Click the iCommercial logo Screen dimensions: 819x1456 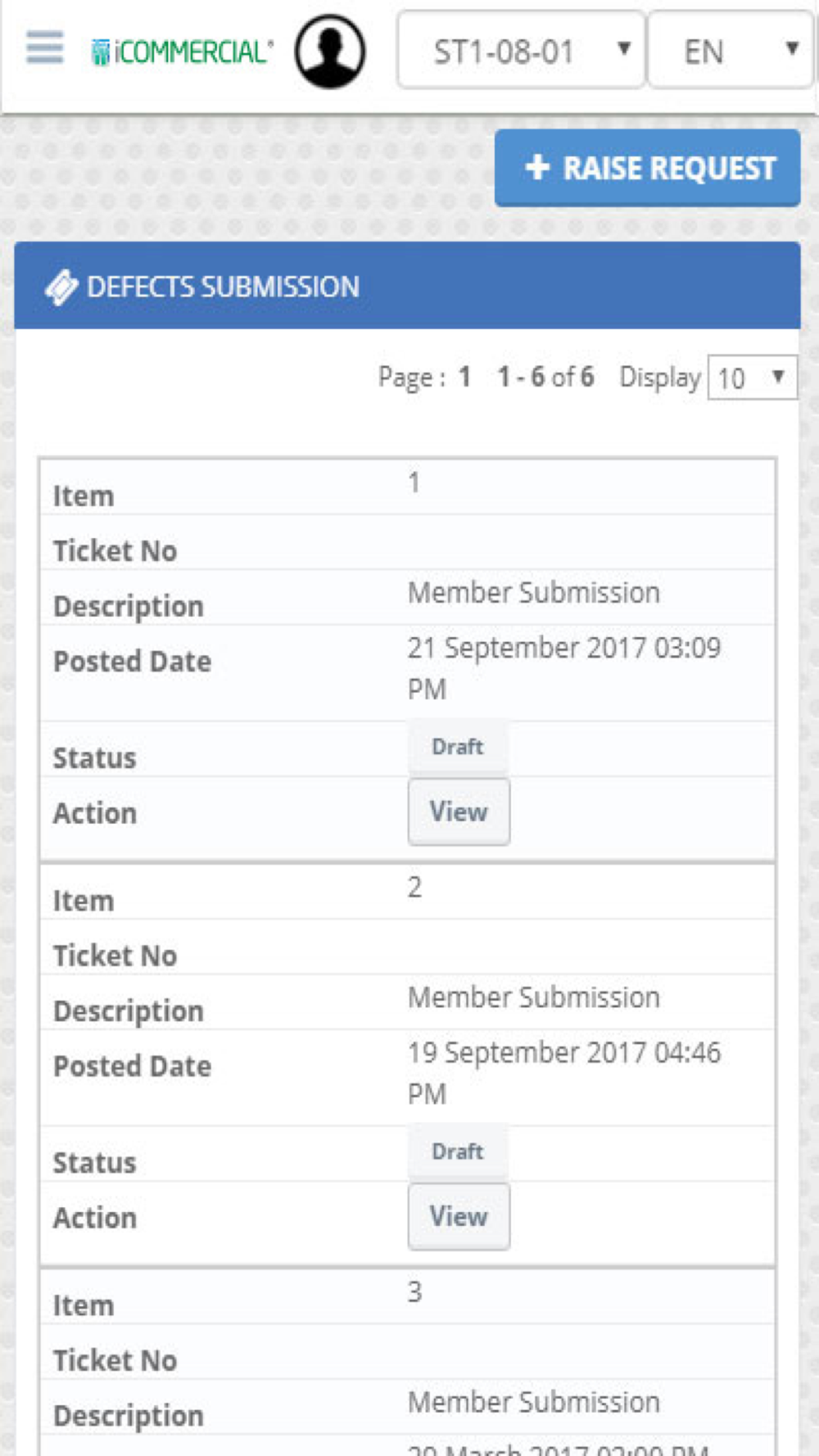pos(182,52)
